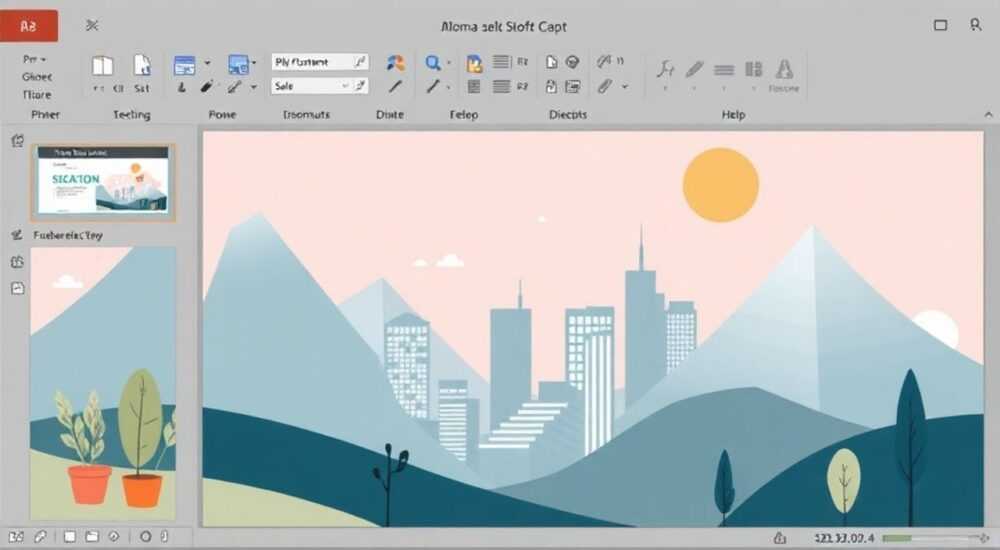
Task: Click bottom-left text block alignment icon
Action: click(474, 86)
